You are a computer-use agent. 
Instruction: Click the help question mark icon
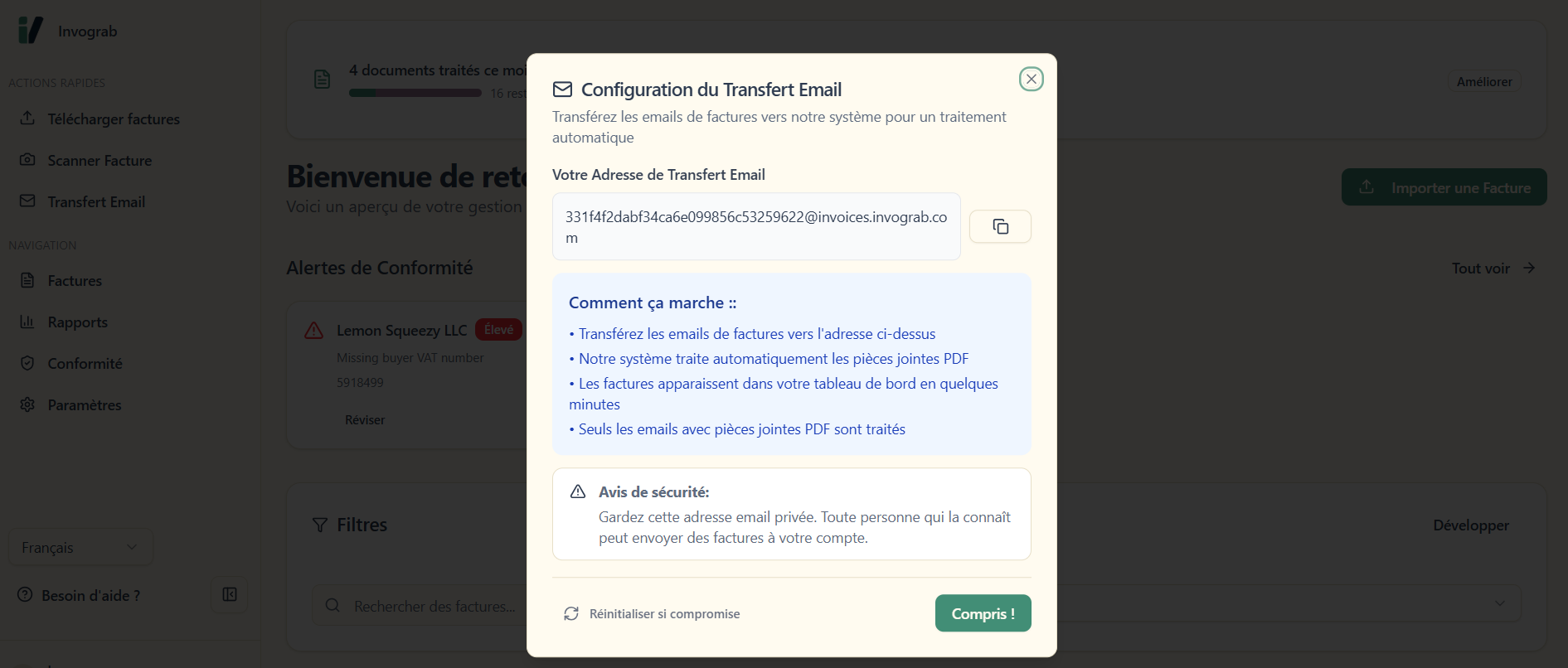click(26, 595)
